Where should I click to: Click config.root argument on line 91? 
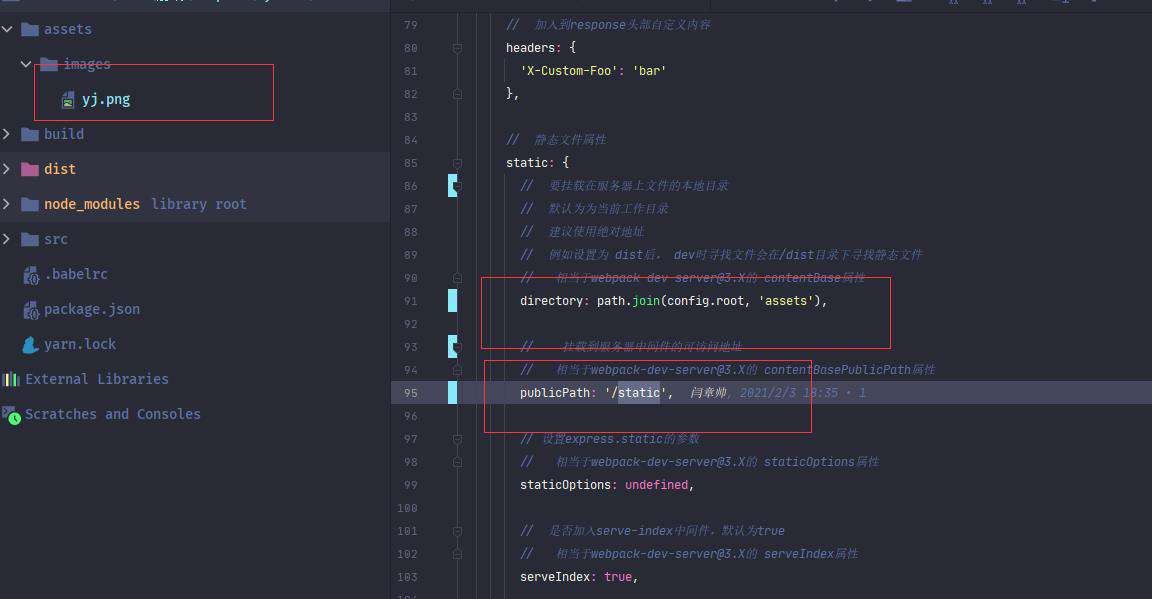[705, 301]
